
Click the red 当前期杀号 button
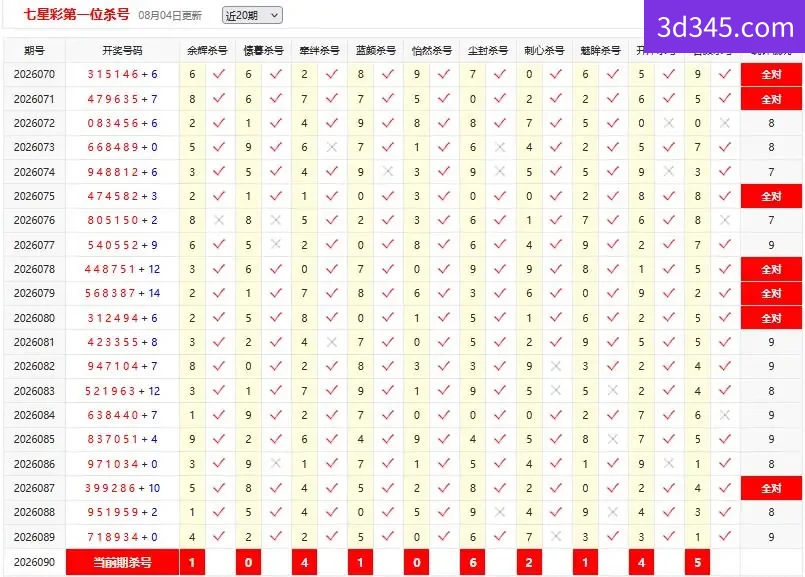[x=122, y=562]
